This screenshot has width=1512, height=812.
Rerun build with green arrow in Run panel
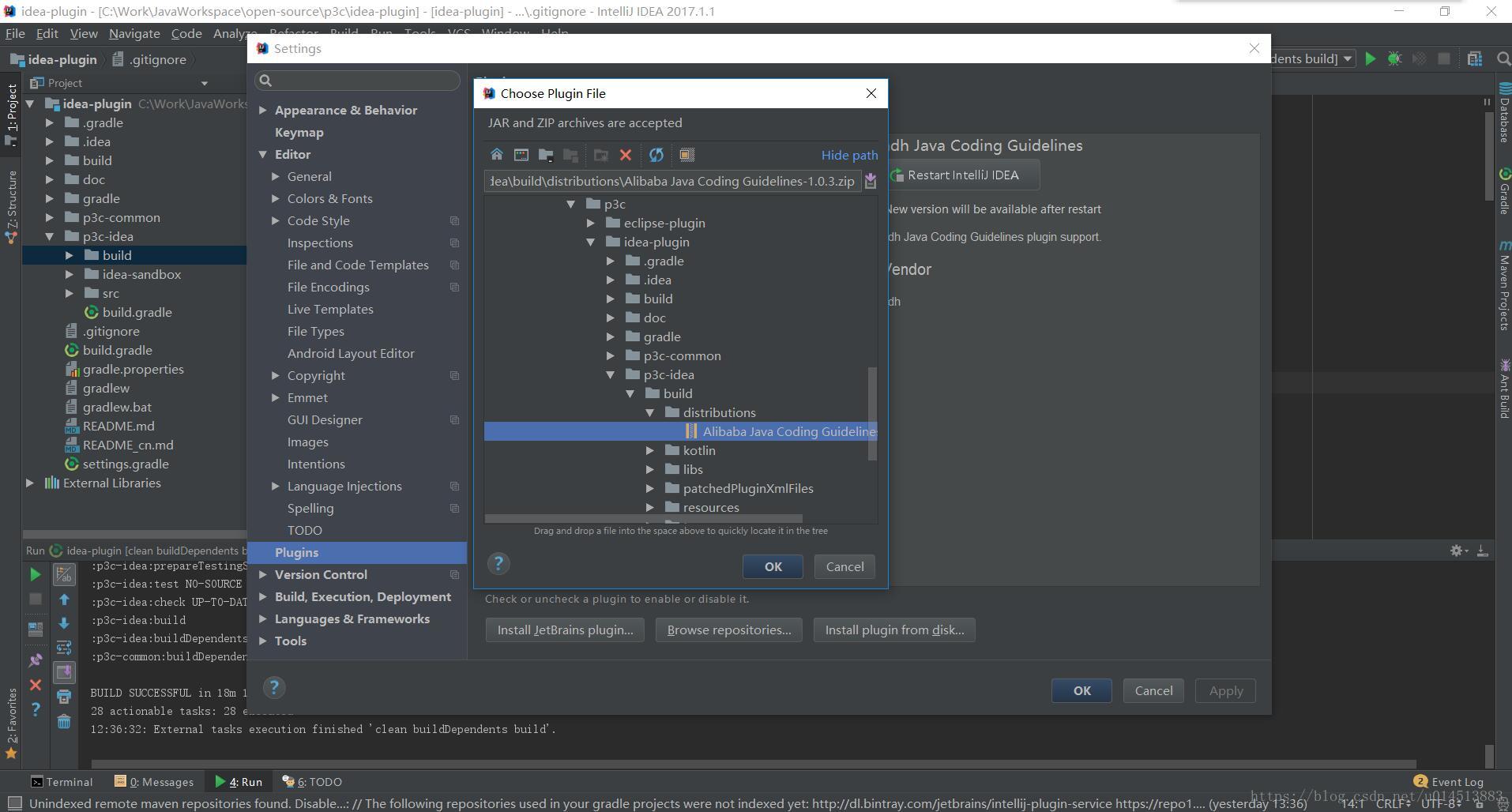(36, 574)
